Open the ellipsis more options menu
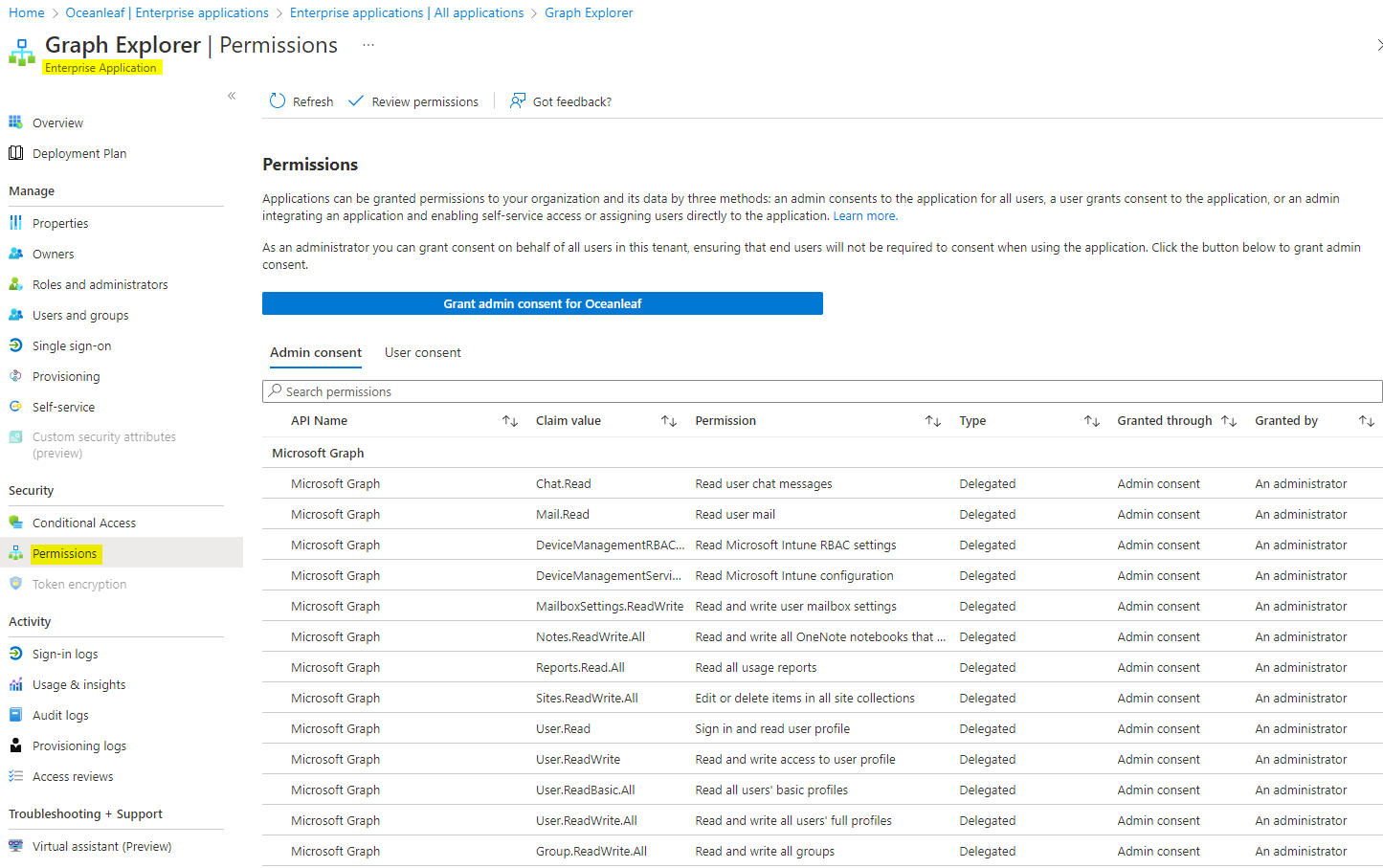This screenshot has width=1383, height=868. coord(368,45)
